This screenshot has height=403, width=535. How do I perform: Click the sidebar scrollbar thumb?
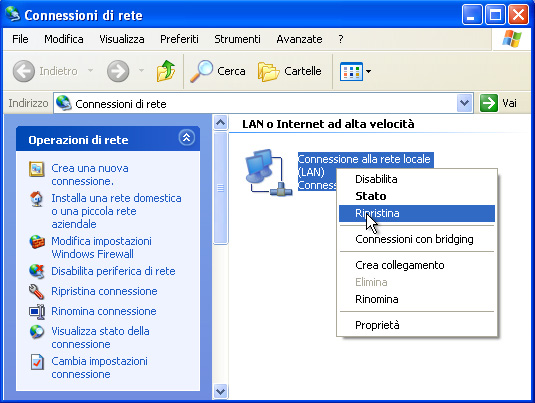[220, 188]
